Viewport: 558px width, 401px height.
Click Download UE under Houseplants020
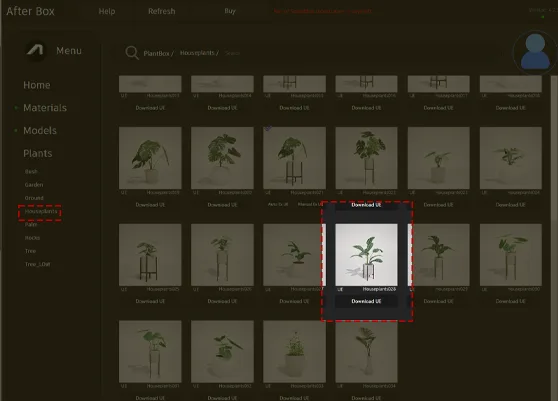click(x=222, y=205)
